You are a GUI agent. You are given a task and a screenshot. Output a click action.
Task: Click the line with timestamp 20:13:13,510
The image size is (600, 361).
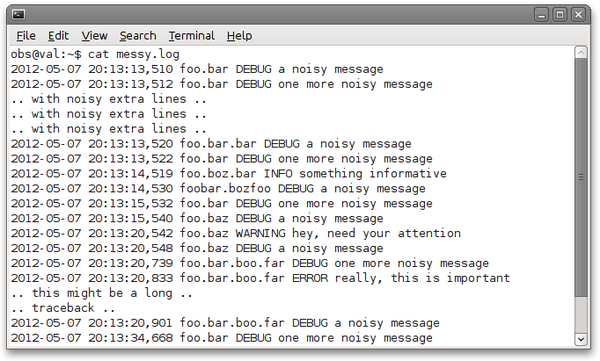tap(197, 69)
